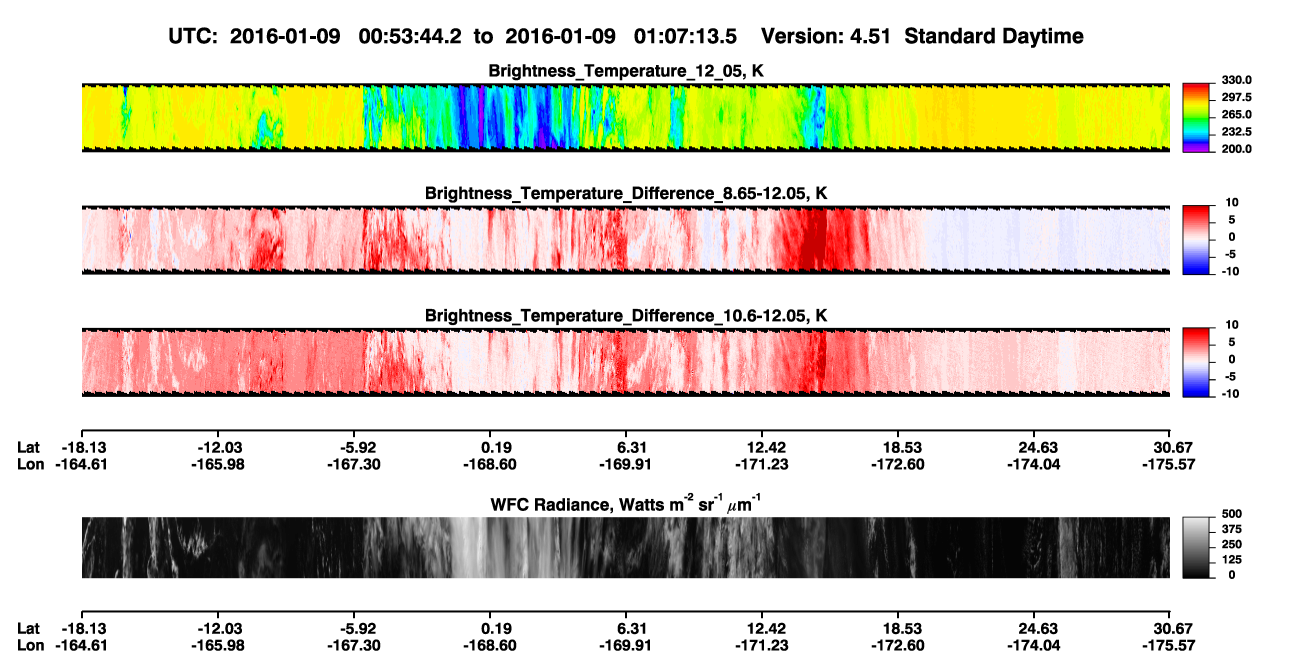
Task: Click "Version: 4.51" in the header
Action: [x=824, y=36]
